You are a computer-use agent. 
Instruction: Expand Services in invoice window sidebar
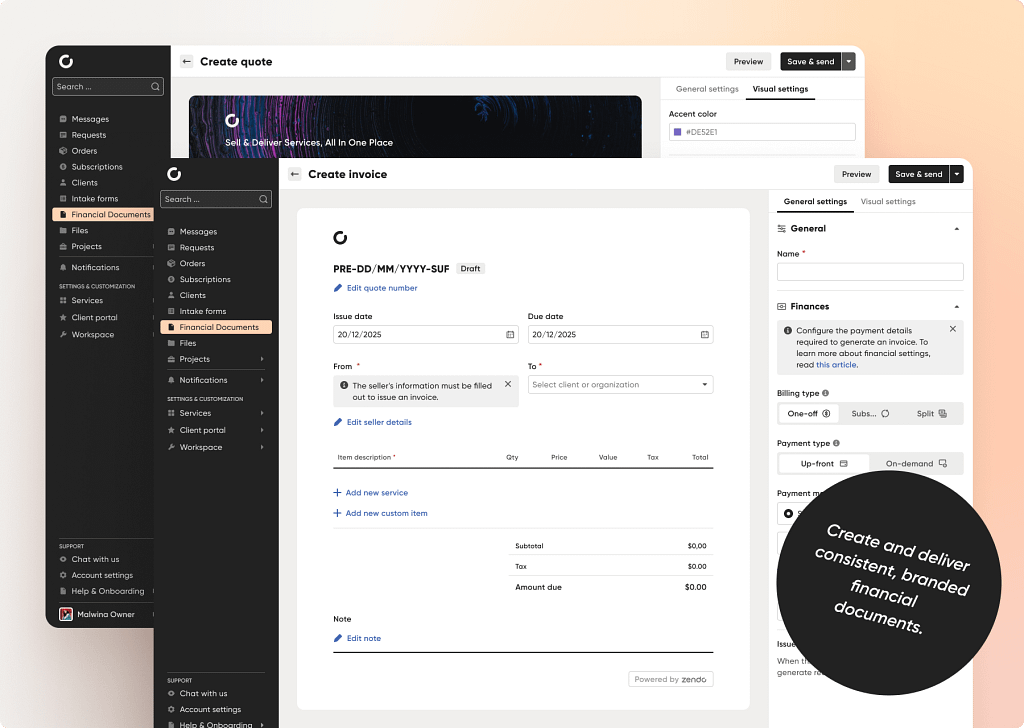coord(262,413)
